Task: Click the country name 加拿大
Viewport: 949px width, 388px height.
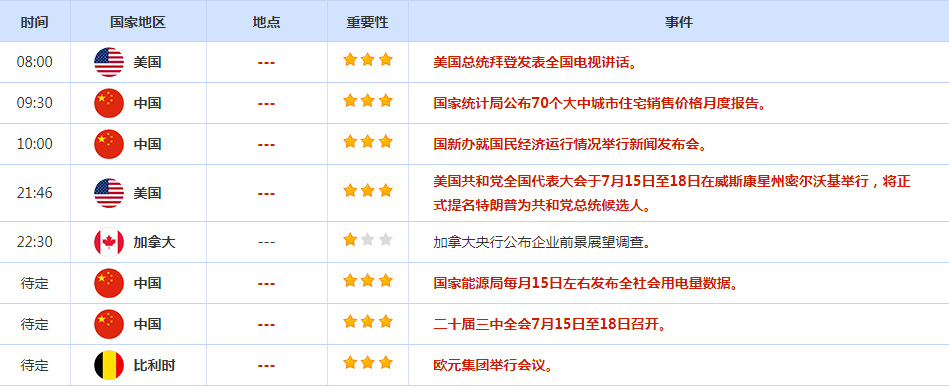Action: (154, 243)
